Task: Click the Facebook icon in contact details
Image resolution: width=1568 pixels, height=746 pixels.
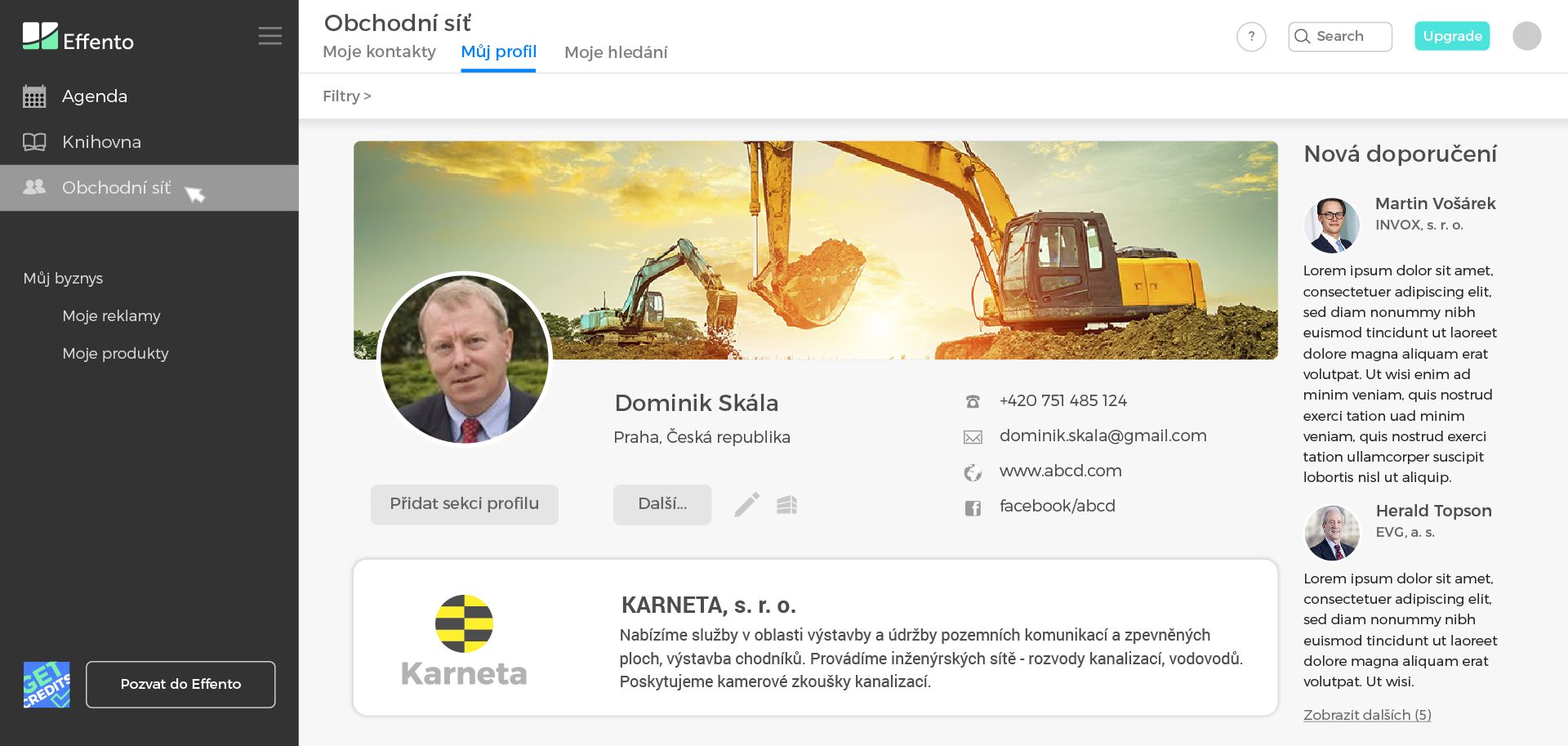Action: [x=973, y=508]
